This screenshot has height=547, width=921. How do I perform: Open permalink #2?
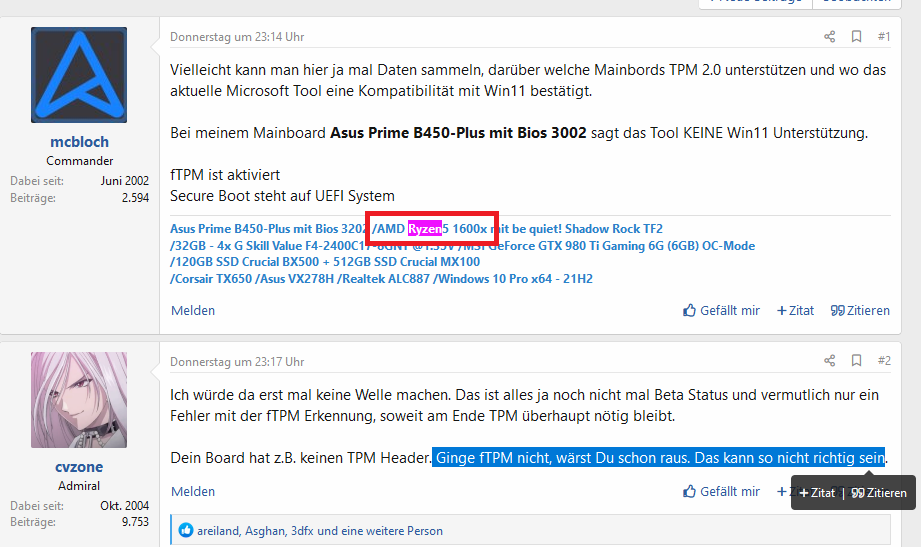884,360
